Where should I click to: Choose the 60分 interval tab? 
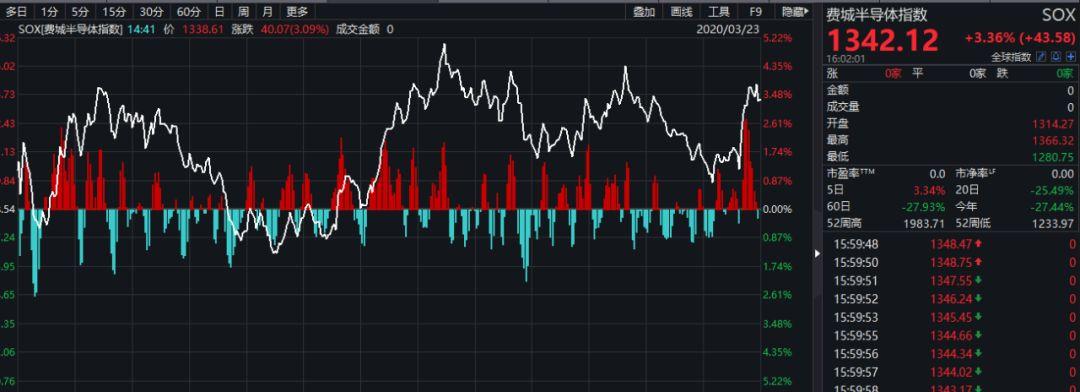[x=188, y=12]
